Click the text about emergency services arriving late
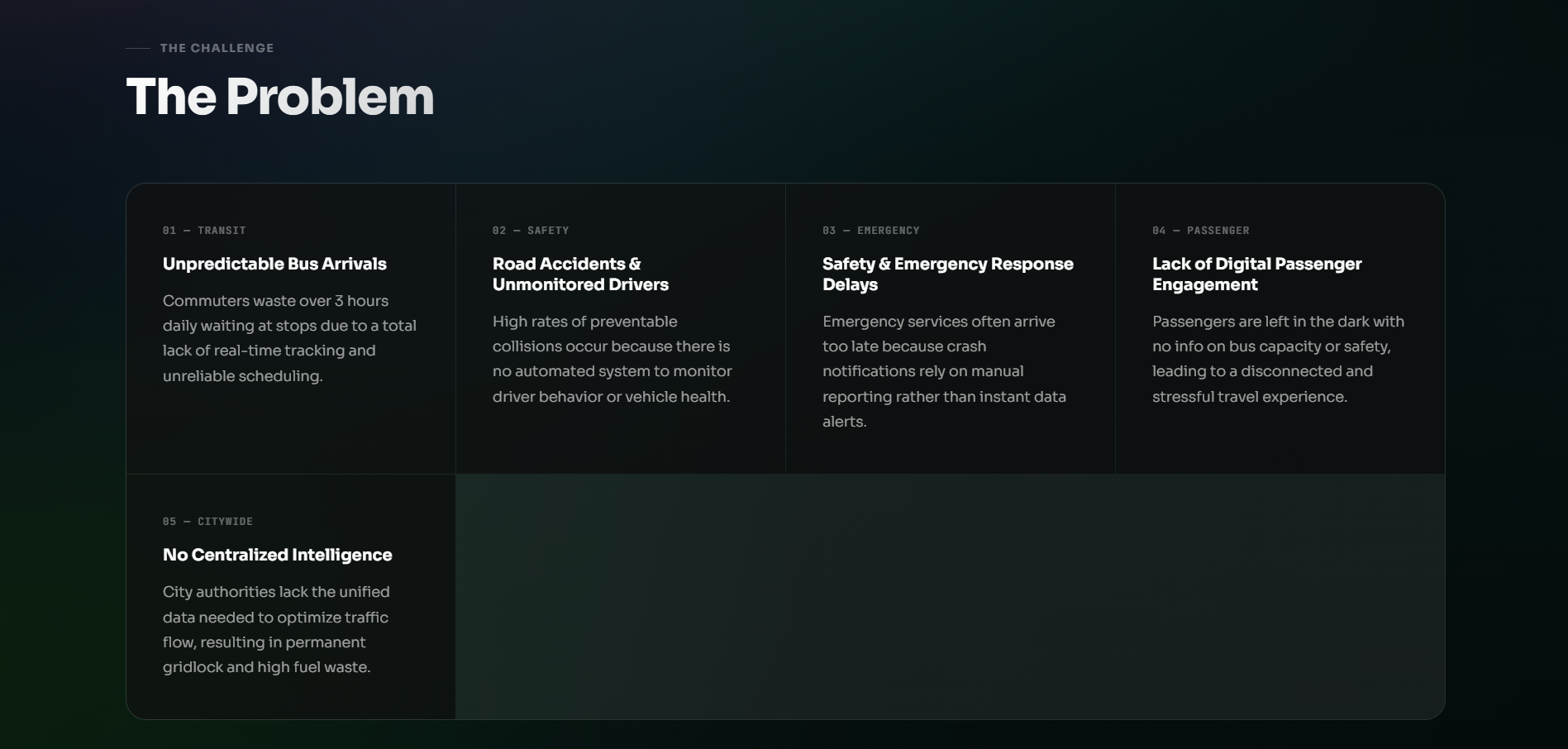 [x=944, y=371]
